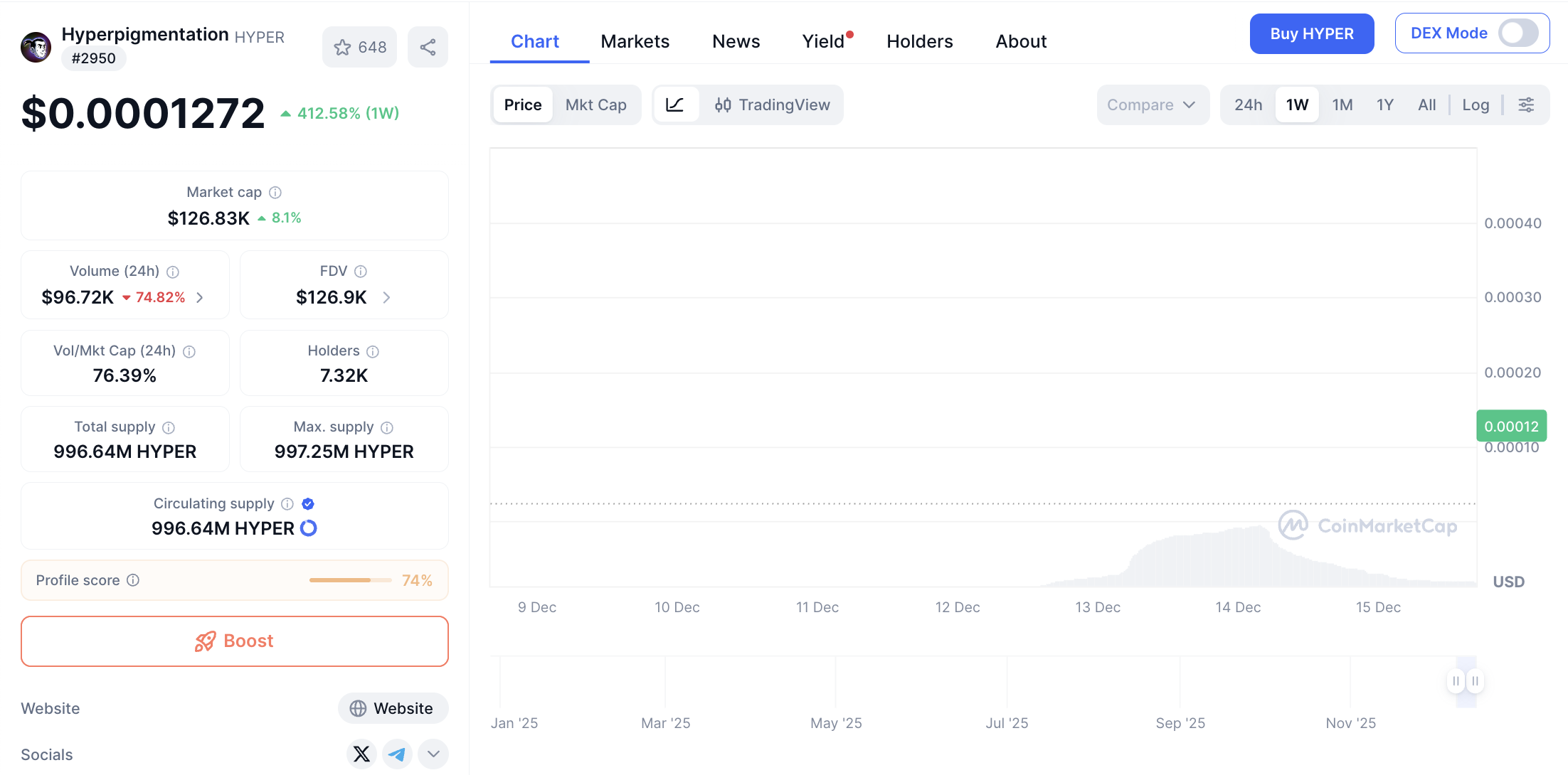Switch to the Markets tab
Screen dimensions: 1568x775
[x=635, y=41]
